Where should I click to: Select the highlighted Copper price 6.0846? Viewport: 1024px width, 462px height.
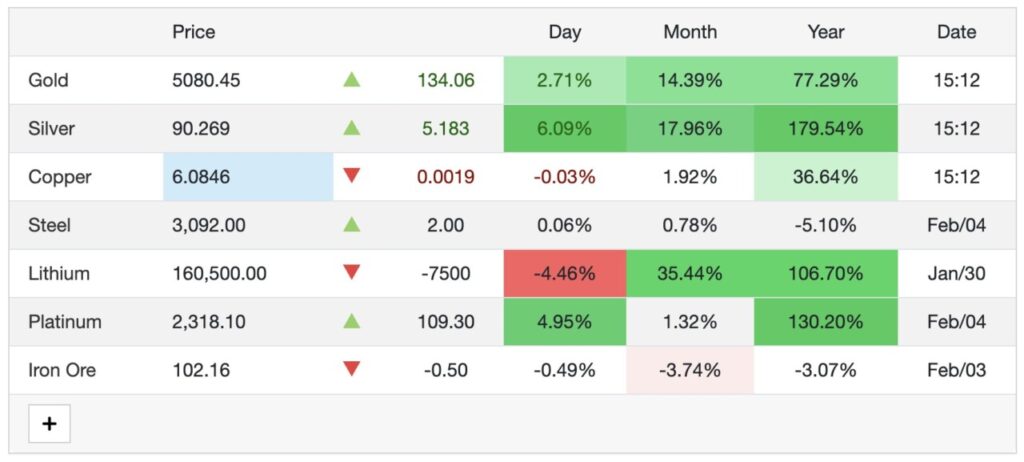pos(201,177)
